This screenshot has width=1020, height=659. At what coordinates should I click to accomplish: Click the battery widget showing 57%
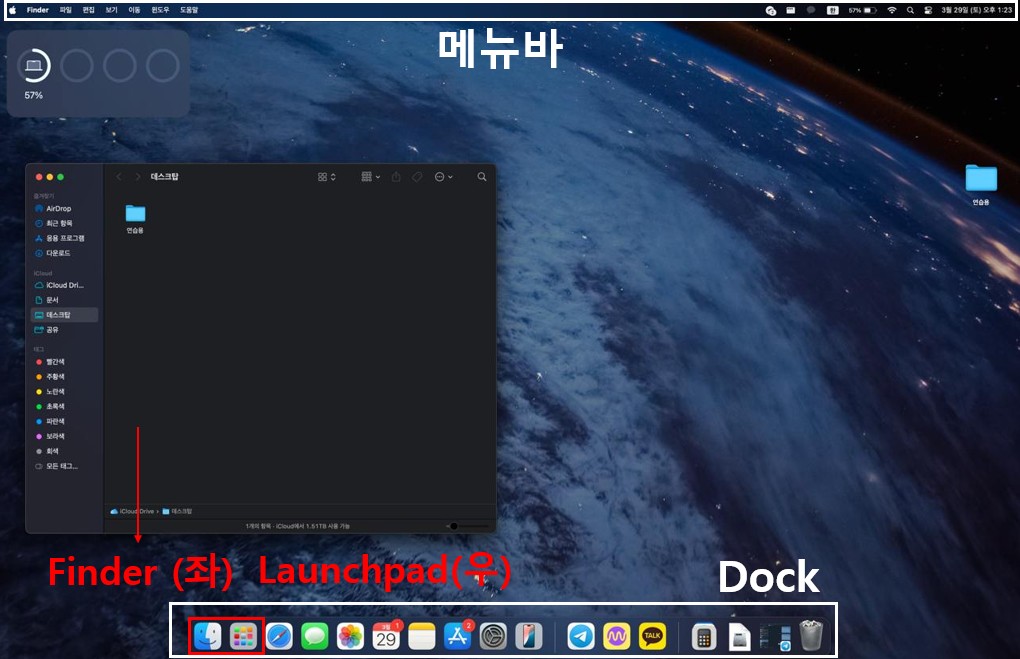point(98,73)
